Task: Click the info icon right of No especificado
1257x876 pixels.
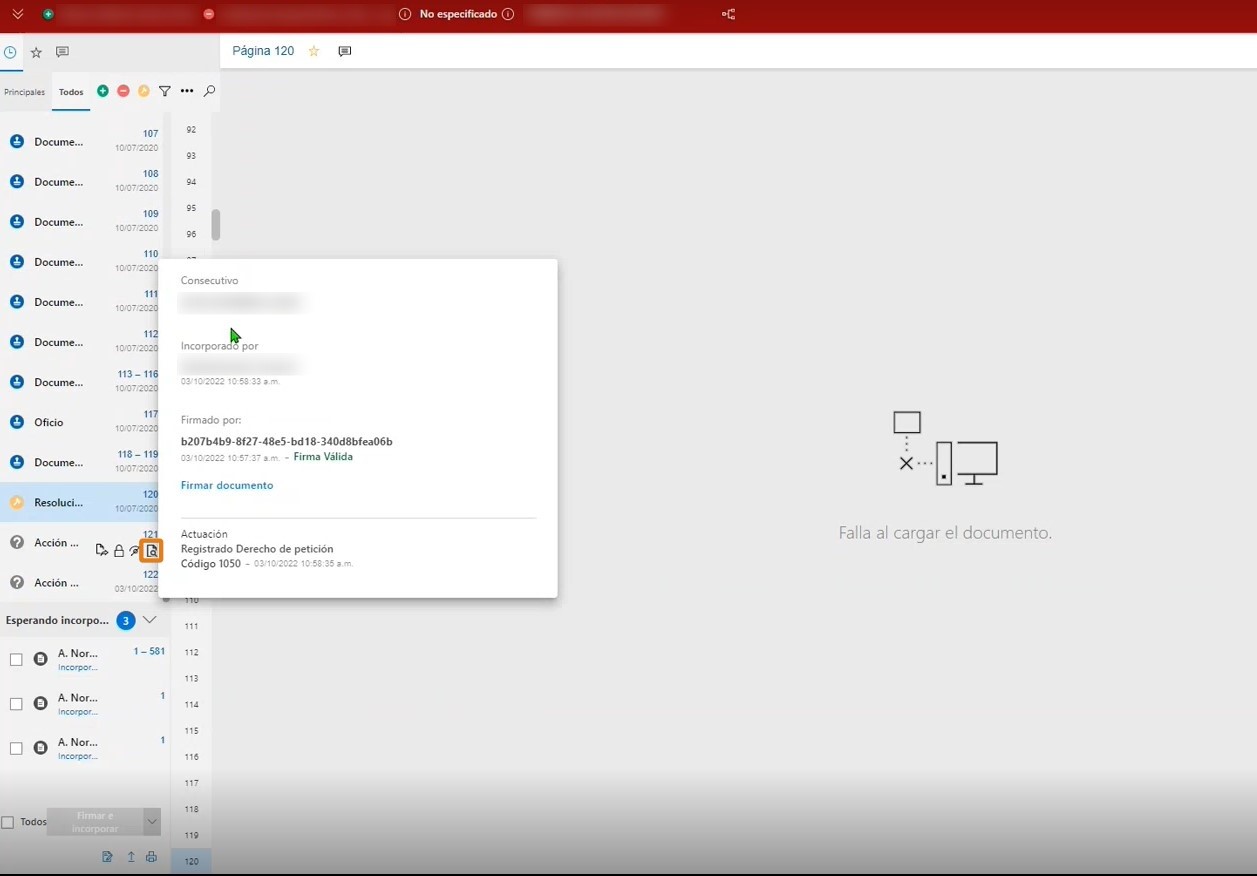Action: pyautogui.click(x=508, y=14)
